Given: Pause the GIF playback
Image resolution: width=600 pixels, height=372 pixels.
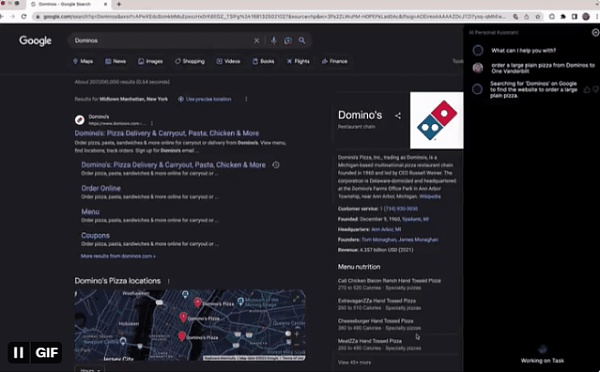Looking at the screenshot, I should coord(18,352).
